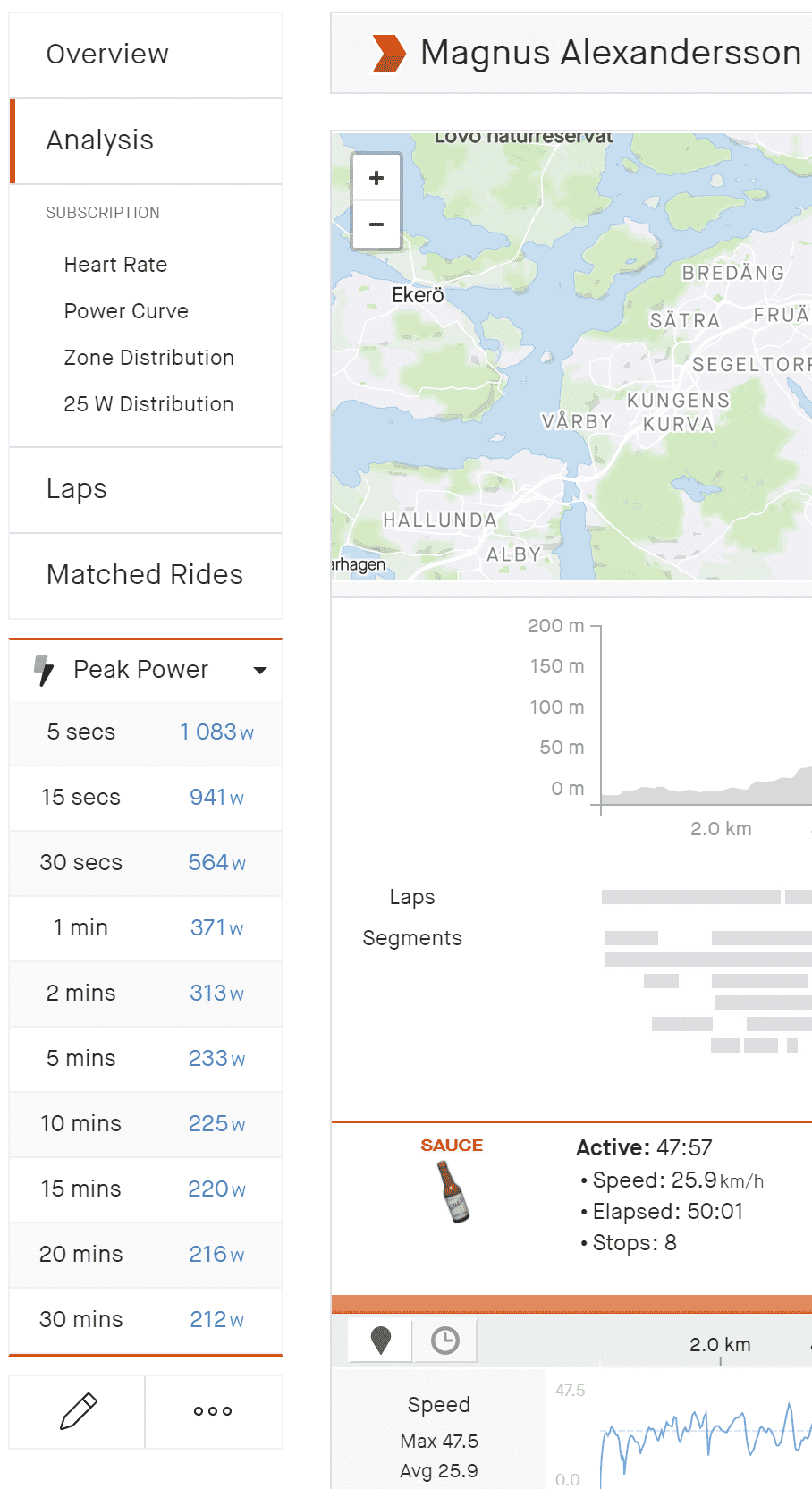The height and width of the screenshot is (1489, 812).
Task: Open Heart Rate analysis
Action: click(x=115, y=265)
